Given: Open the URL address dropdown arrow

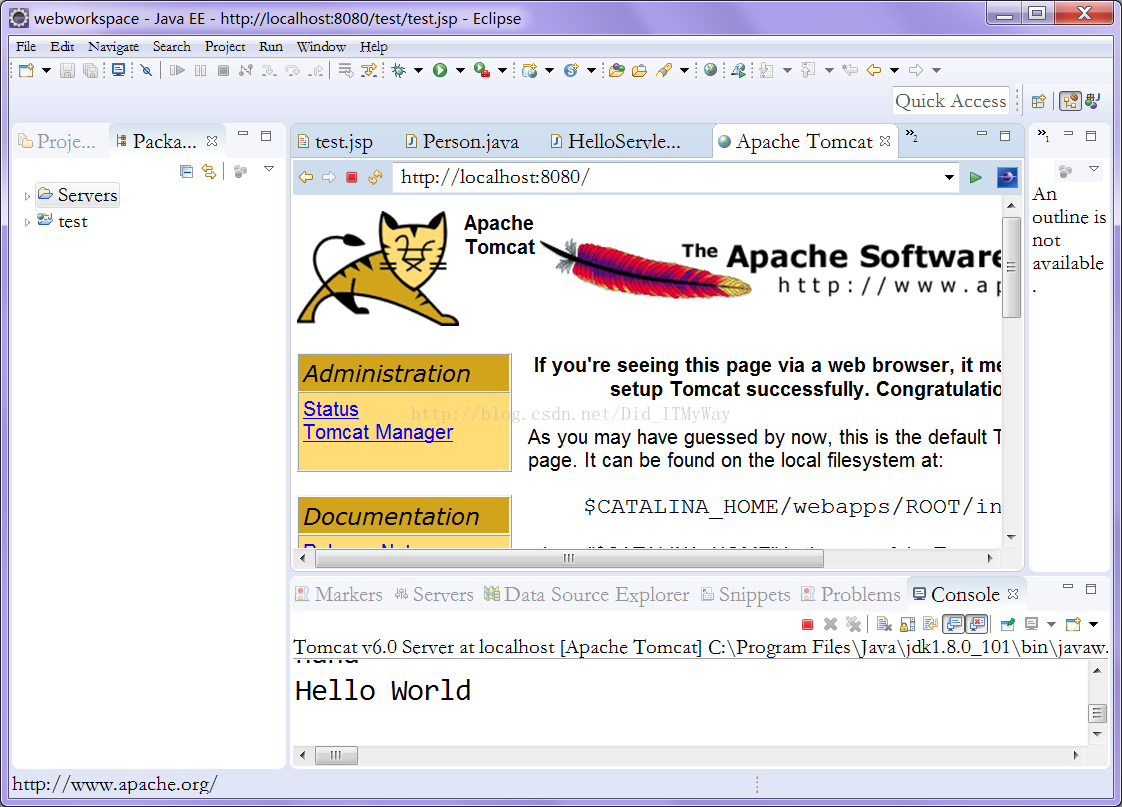Looking at the screenshot, I should click(949, 177).
